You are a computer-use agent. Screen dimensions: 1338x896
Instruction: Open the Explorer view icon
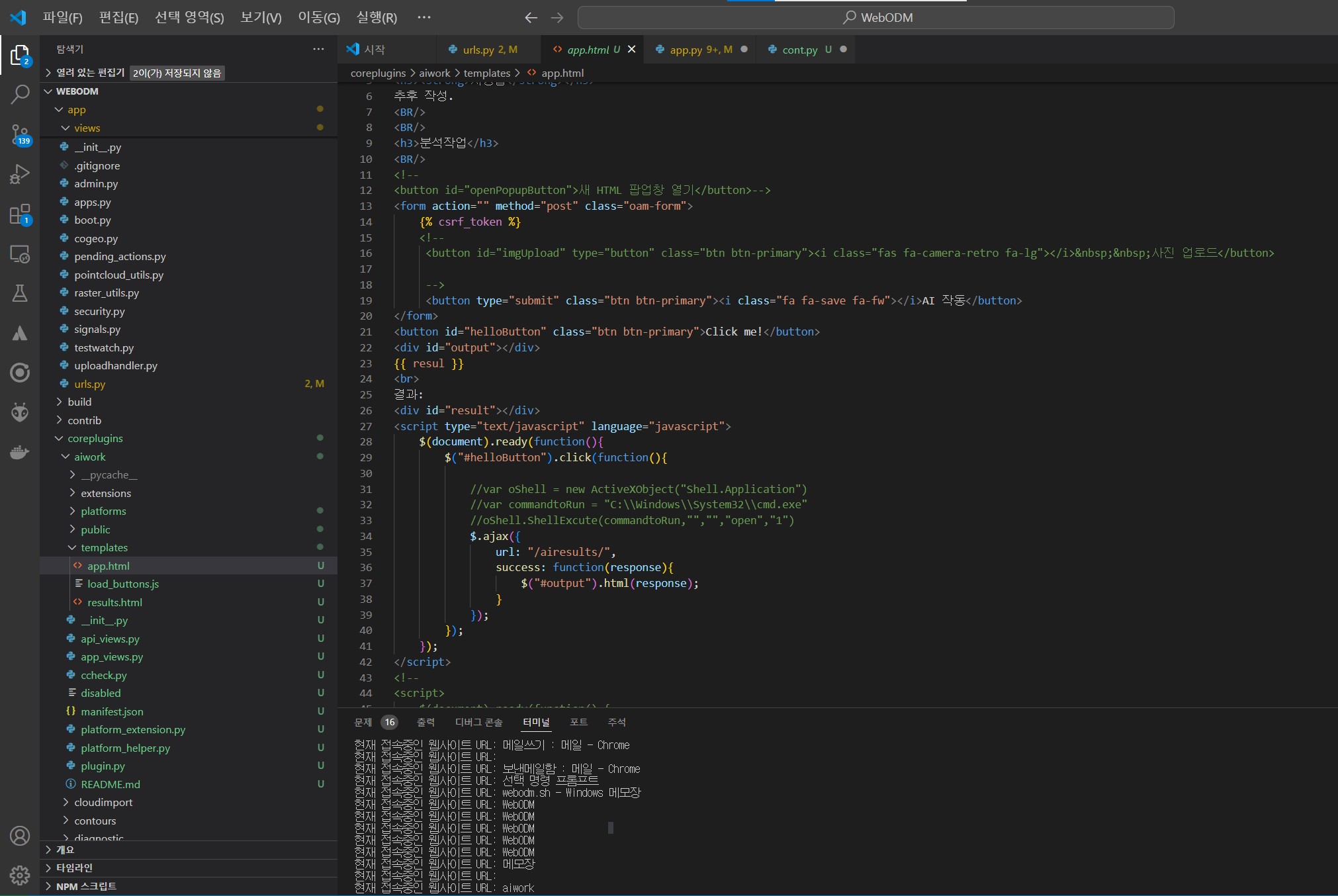click(21, 56)
